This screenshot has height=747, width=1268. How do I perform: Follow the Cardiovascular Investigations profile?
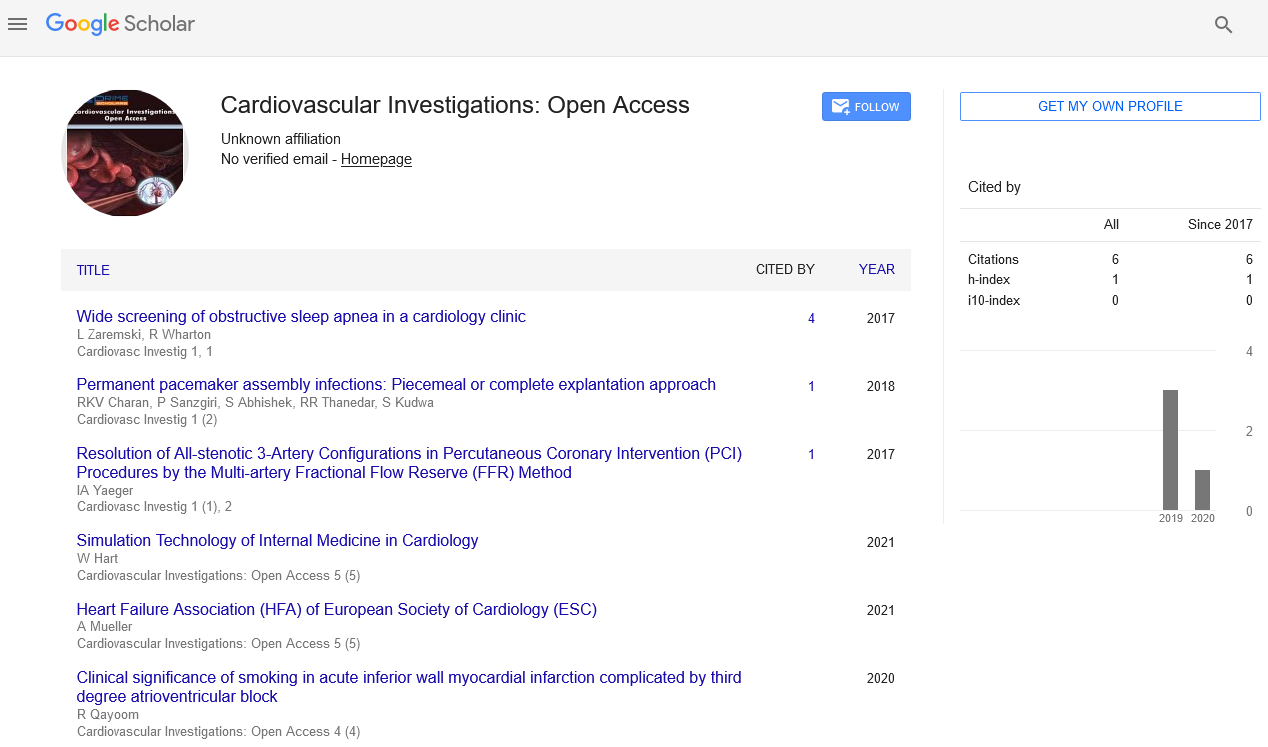coord(866,107)
